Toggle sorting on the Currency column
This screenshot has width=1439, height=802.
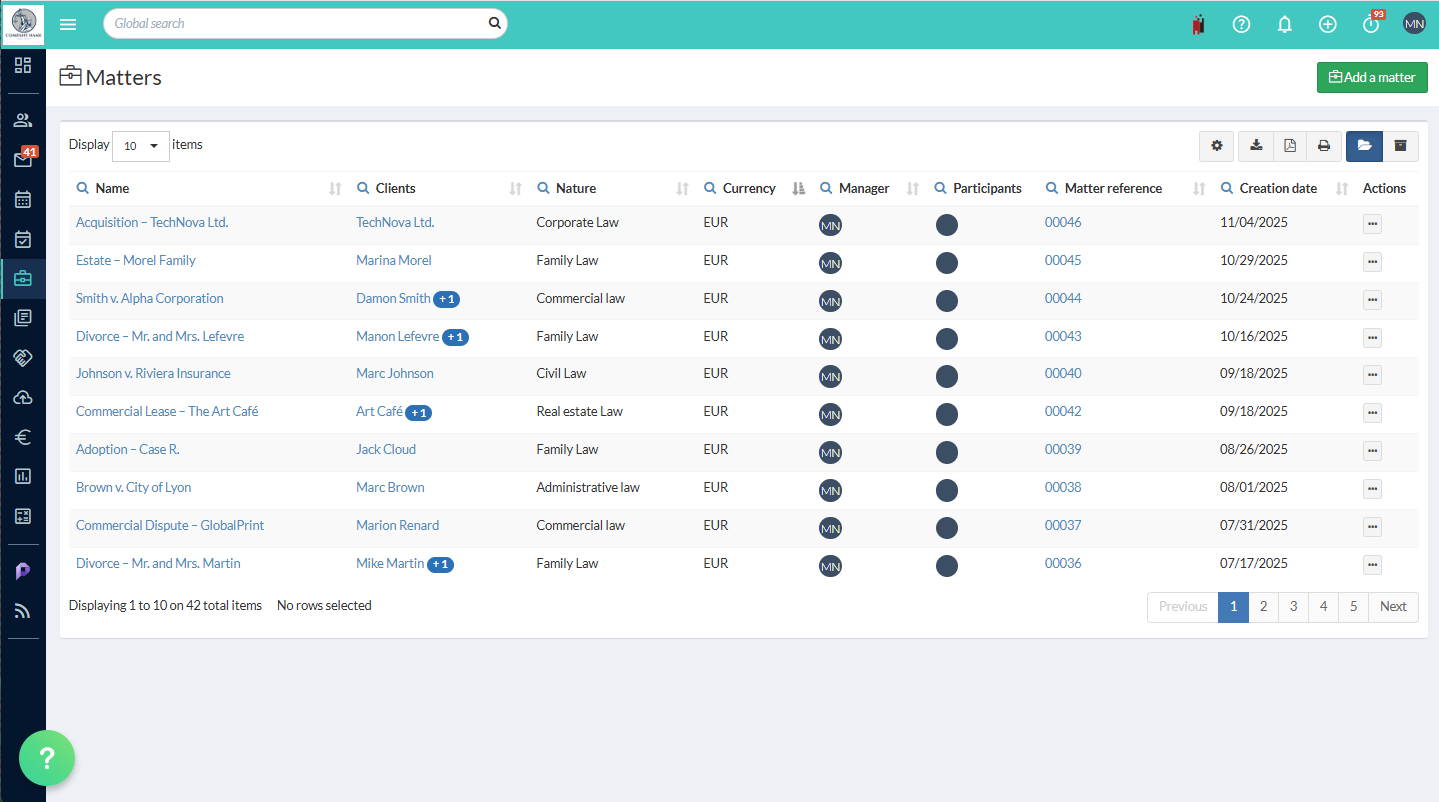coord(797,188)
